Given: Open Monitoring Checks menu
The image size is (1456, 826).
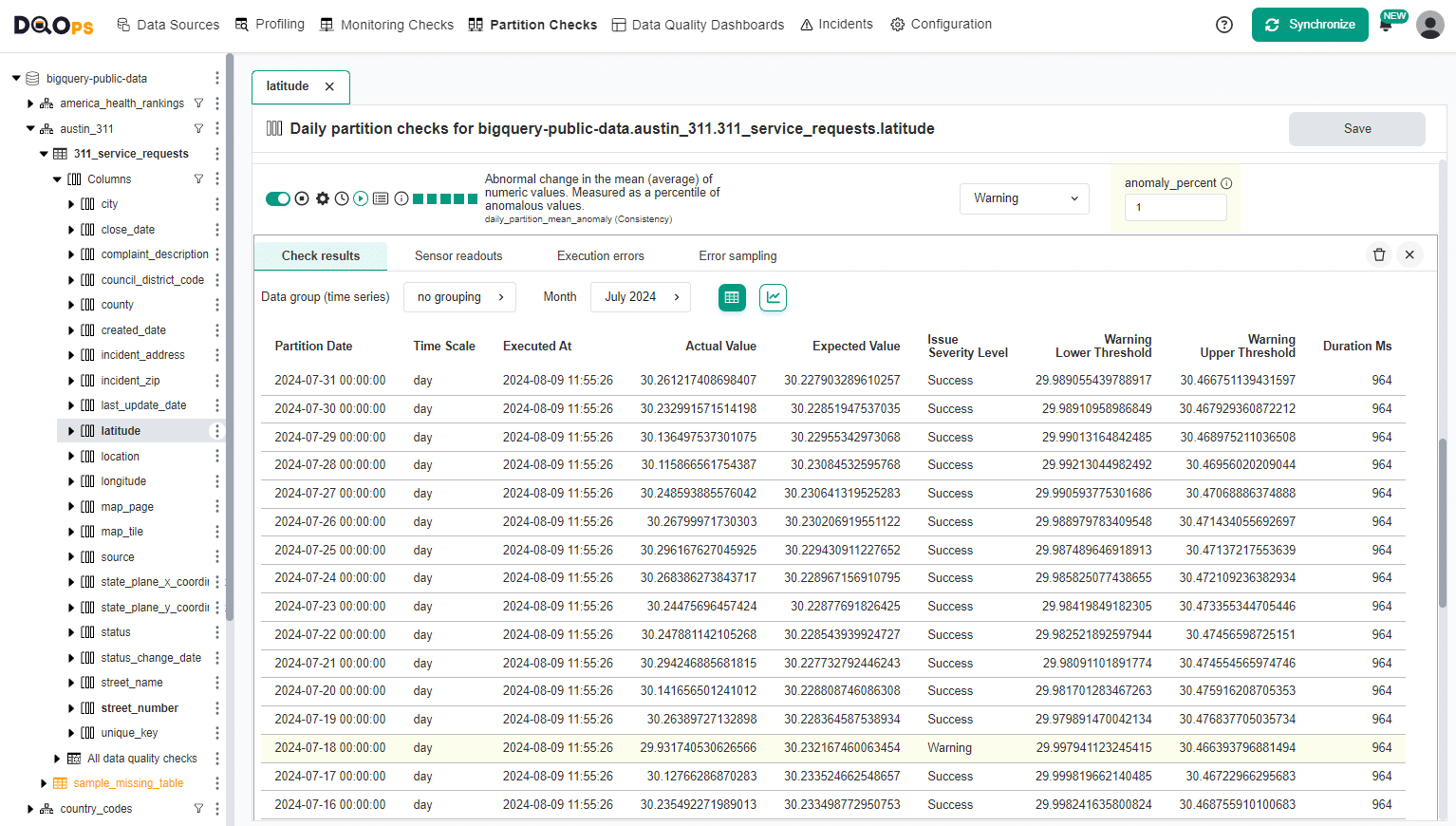Looking at the screenshot, I should point(386,25).
